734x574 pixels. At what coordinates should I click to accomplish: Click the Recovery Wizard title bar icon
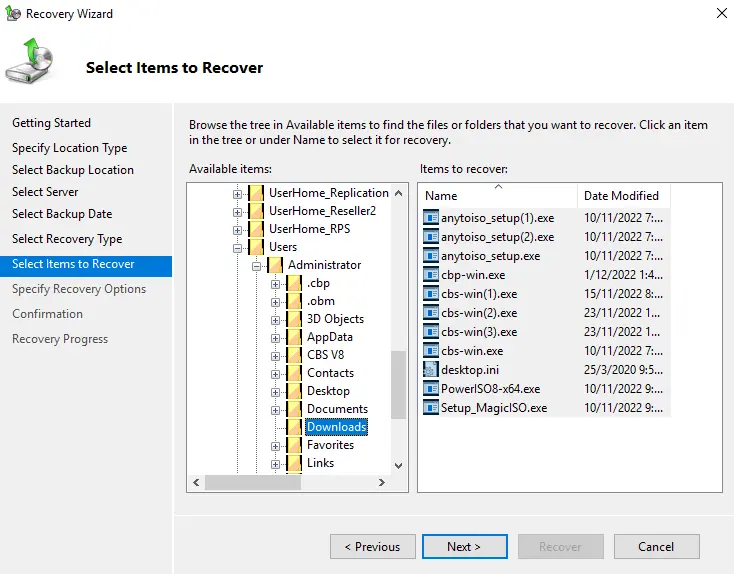click(13, 14)
